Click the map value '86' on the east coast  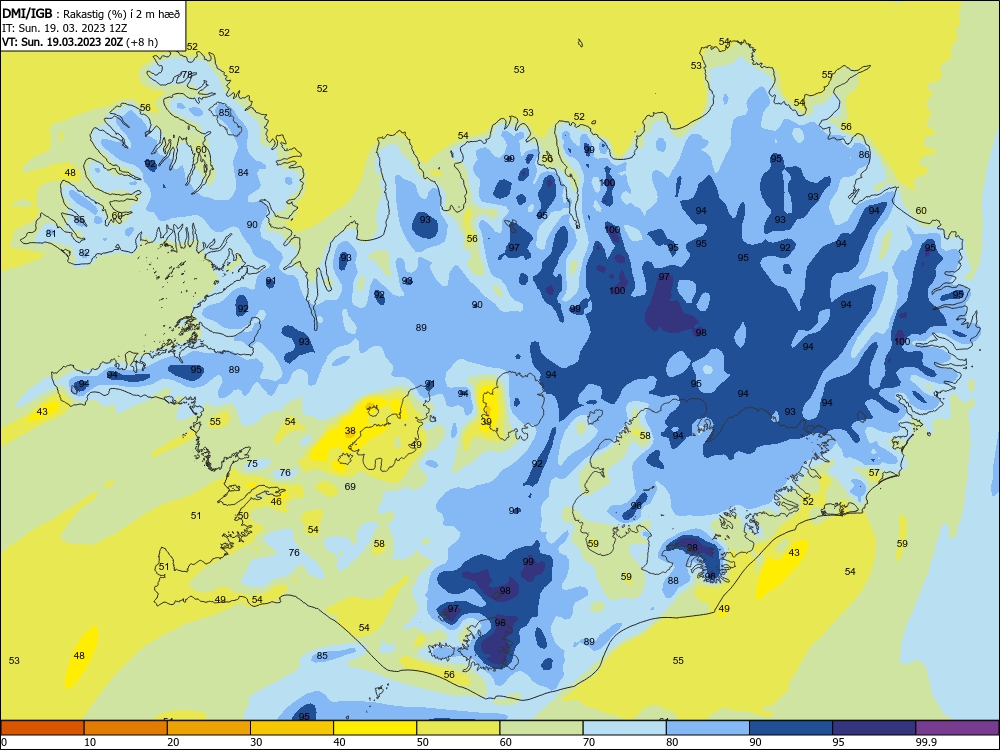tap(864, 154)
